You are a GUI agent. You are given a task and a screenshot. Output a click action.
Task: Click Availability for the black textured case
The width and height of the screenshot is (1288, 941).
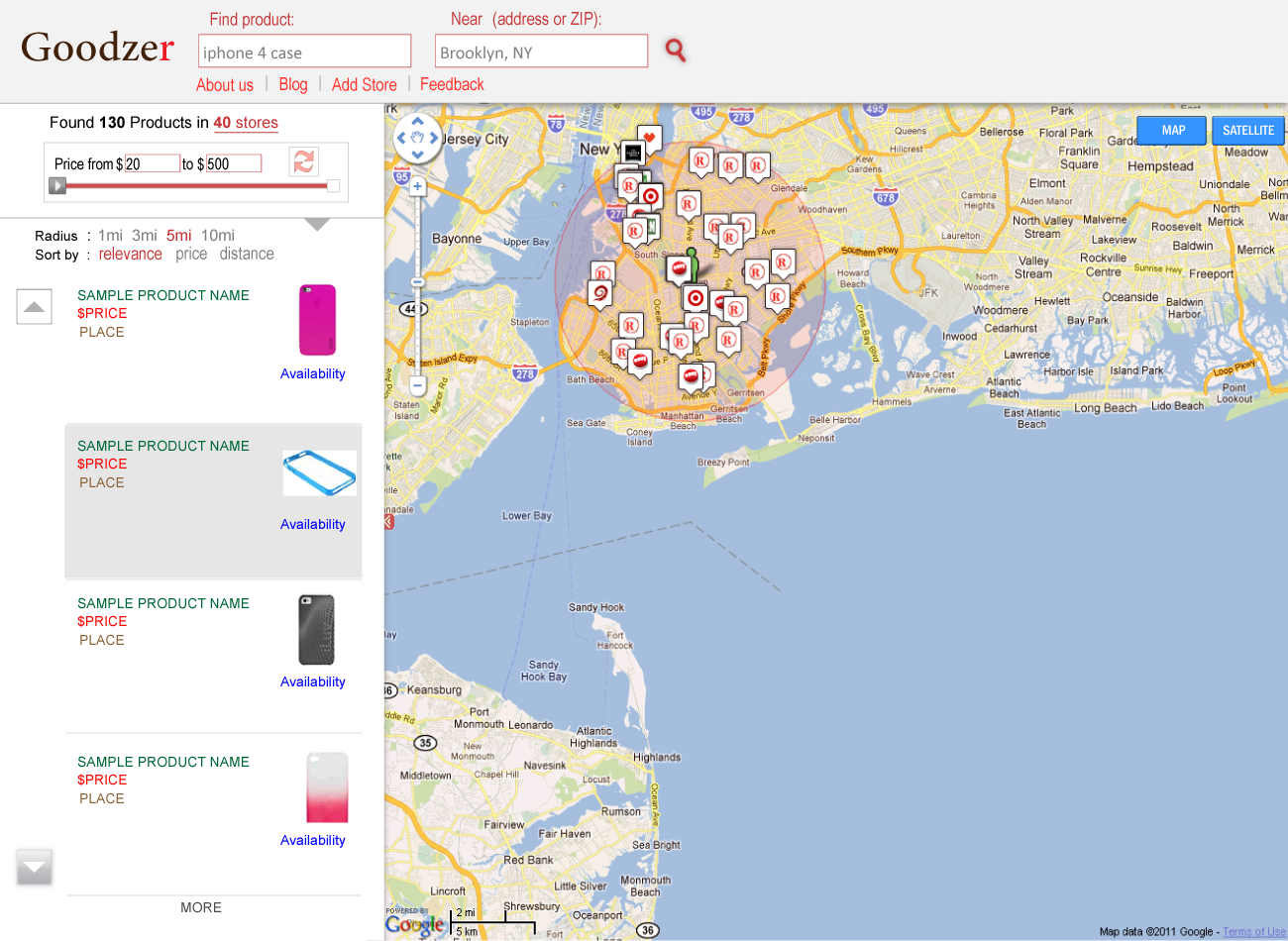[x=313, y=681]
